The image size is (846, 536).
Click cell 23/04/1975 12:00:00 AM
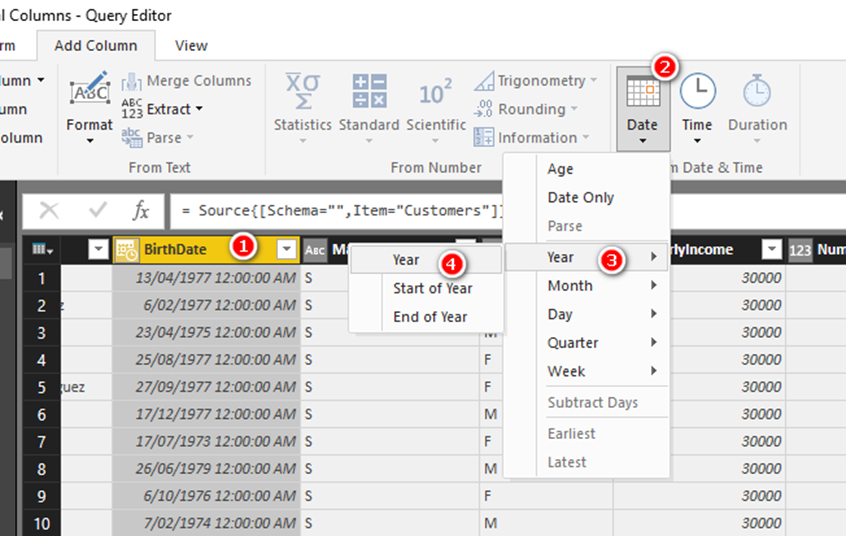(x=206, y=333)
